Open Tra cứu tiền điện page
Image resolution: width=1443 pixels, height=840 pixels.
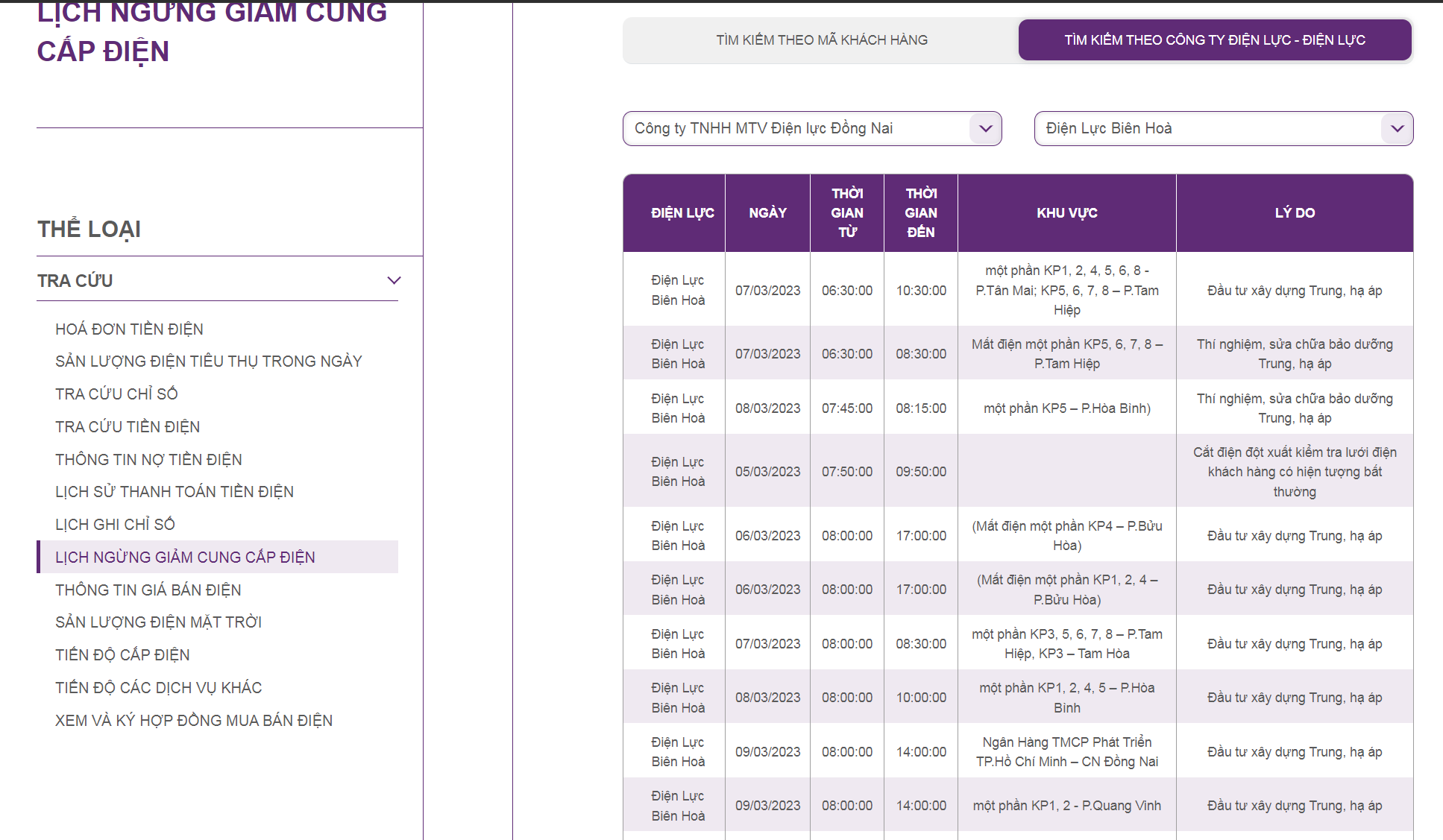tap(128, 426)
